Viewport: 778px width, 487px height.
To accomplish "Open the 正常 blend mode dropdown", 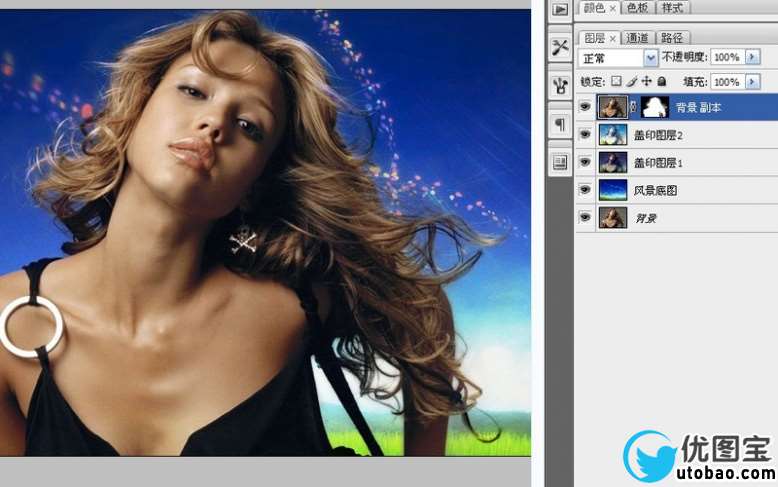I will pos(618,58).
